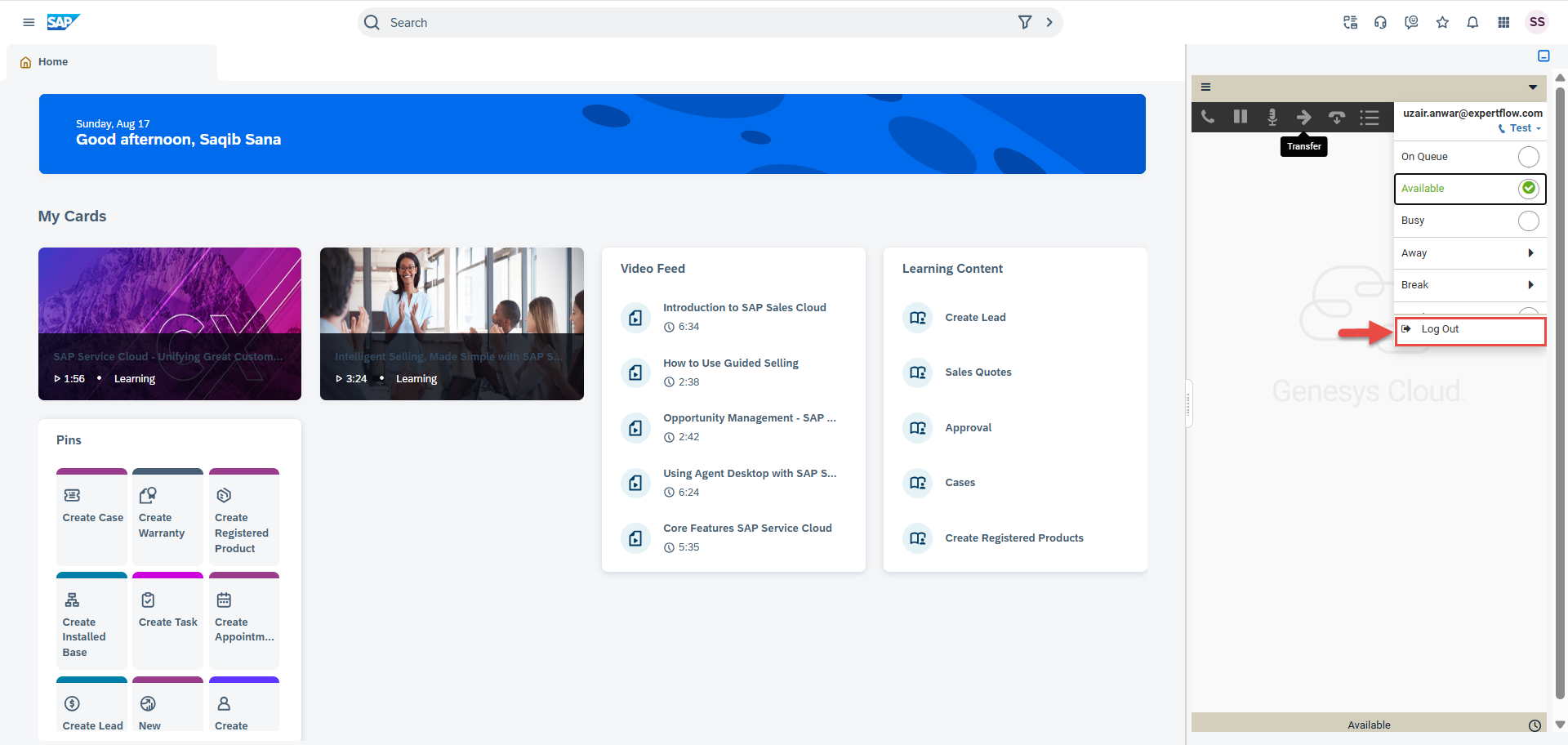Image resolution: width=1568 pixels, height=745 pixels.
Task: Click into the Search field
Action: [694, 23]
